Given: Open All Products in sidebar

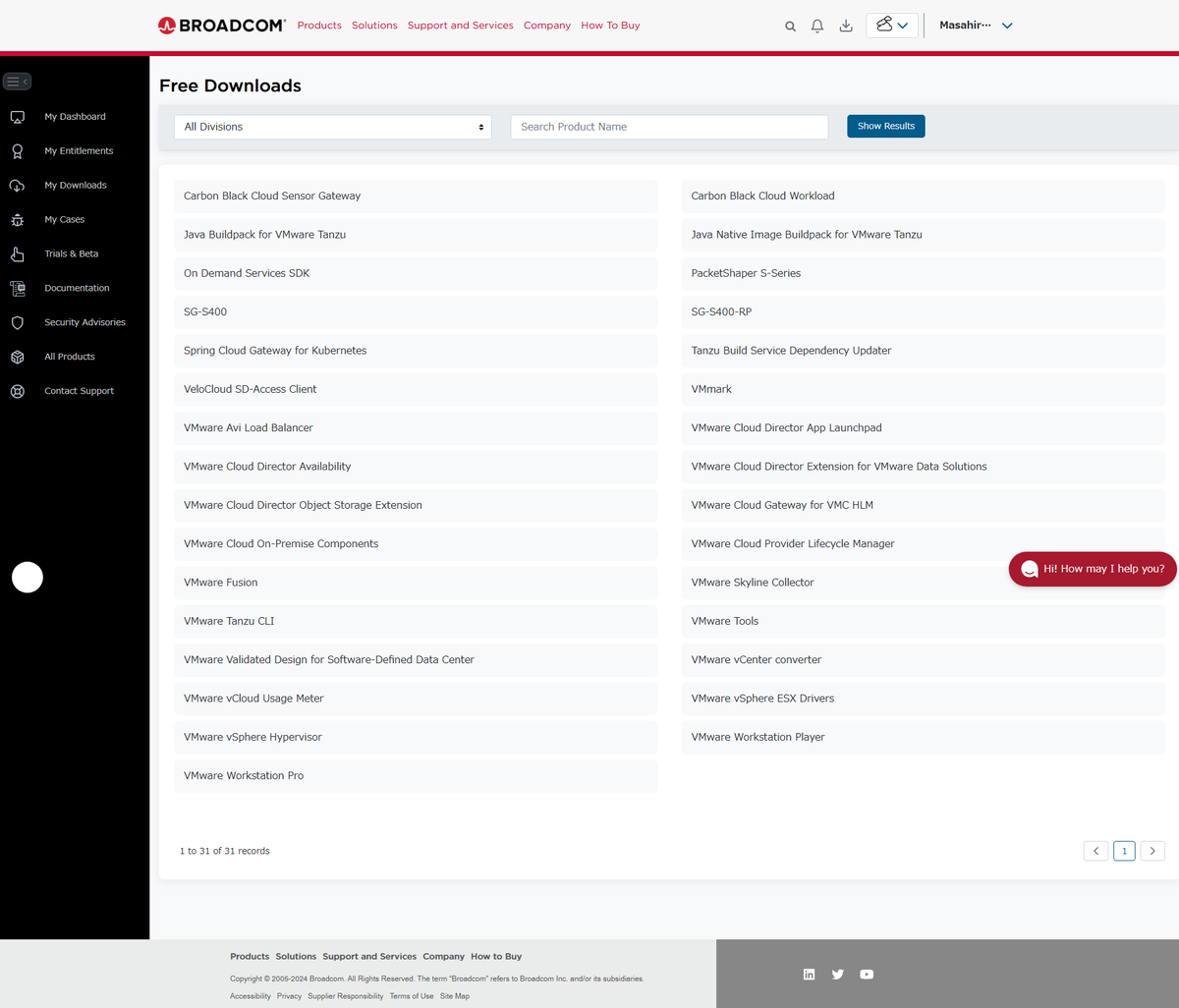Looking at the screenshot, I should [70, 357].
